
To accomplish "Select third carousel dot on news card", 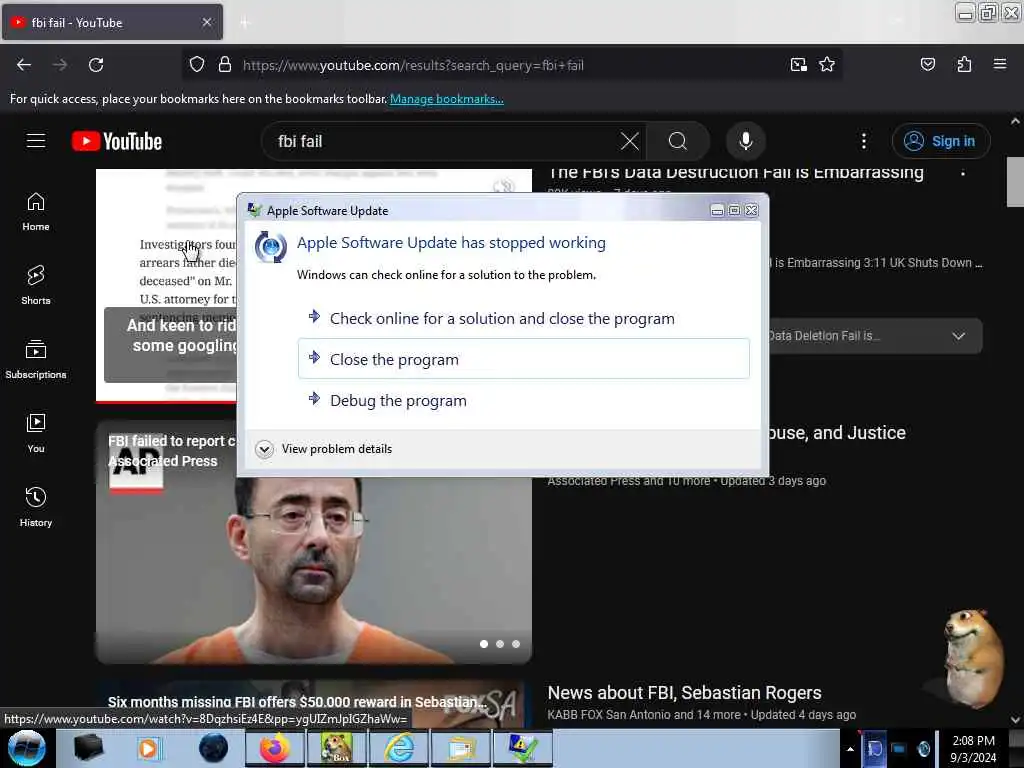I will pyautogui.click(x=516, y=644).
